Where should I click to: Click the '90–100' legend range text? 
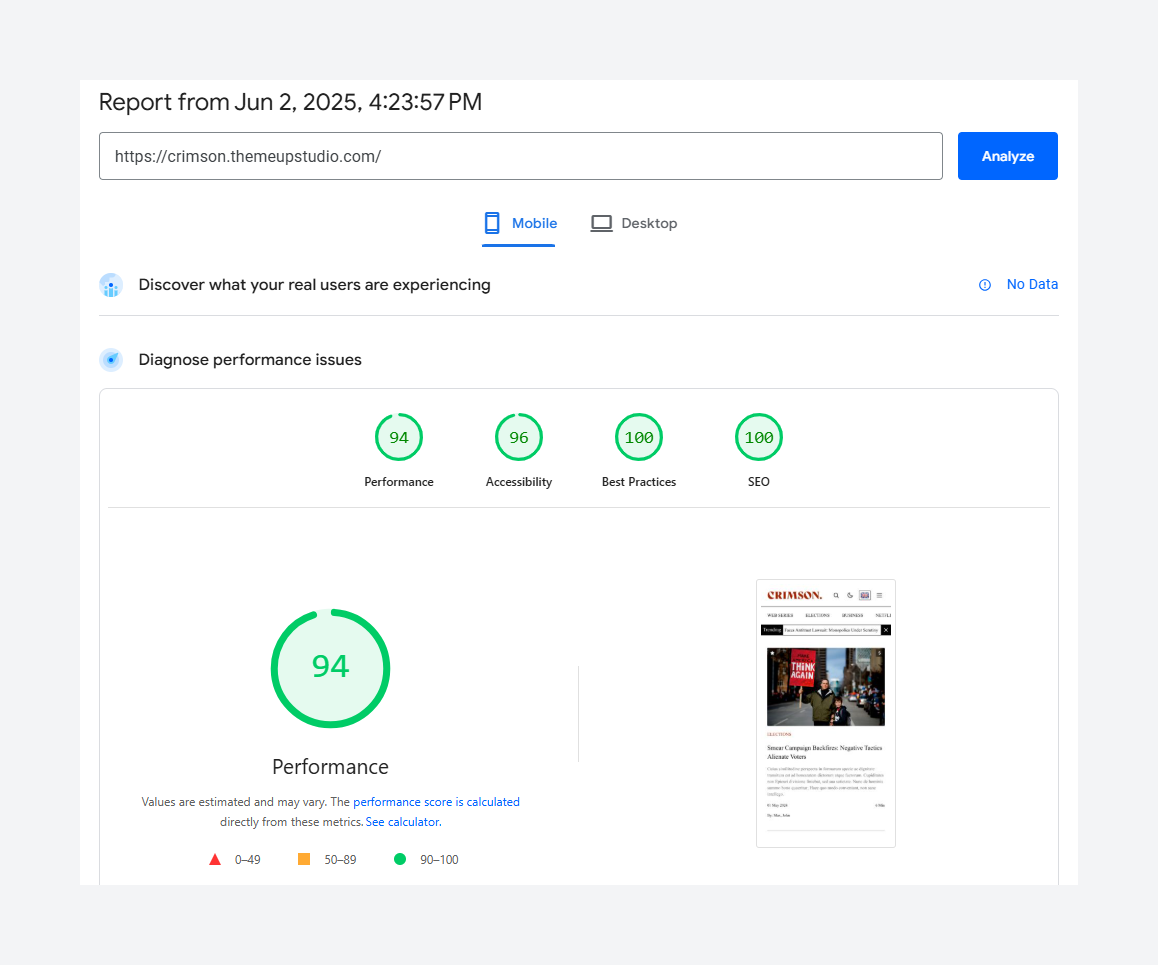pyautogui.click(x=439, y=859)
